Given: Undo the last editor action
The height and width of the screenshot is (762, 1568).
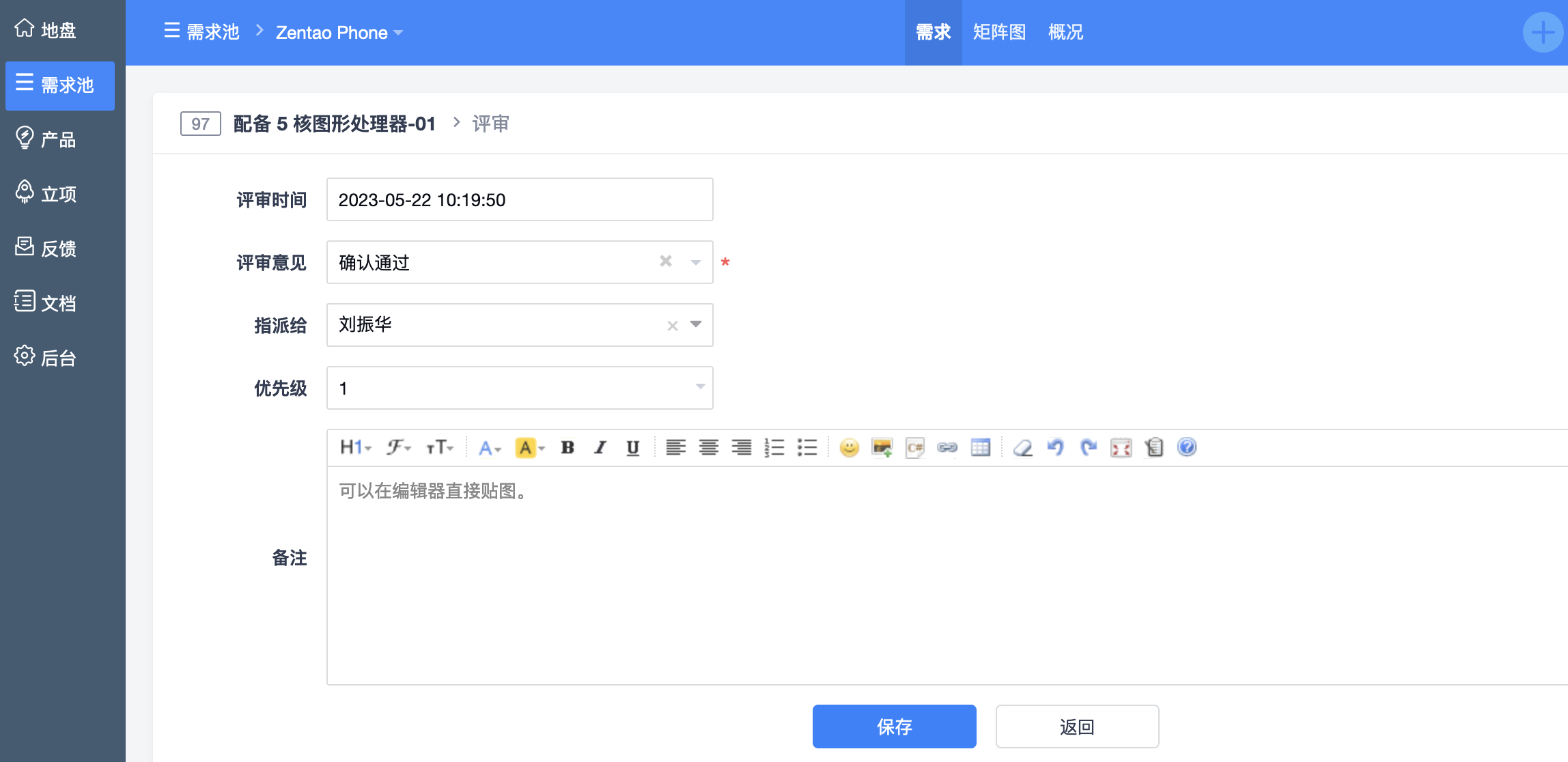Looking at the screenshot, I should [x=1055, y=448].
